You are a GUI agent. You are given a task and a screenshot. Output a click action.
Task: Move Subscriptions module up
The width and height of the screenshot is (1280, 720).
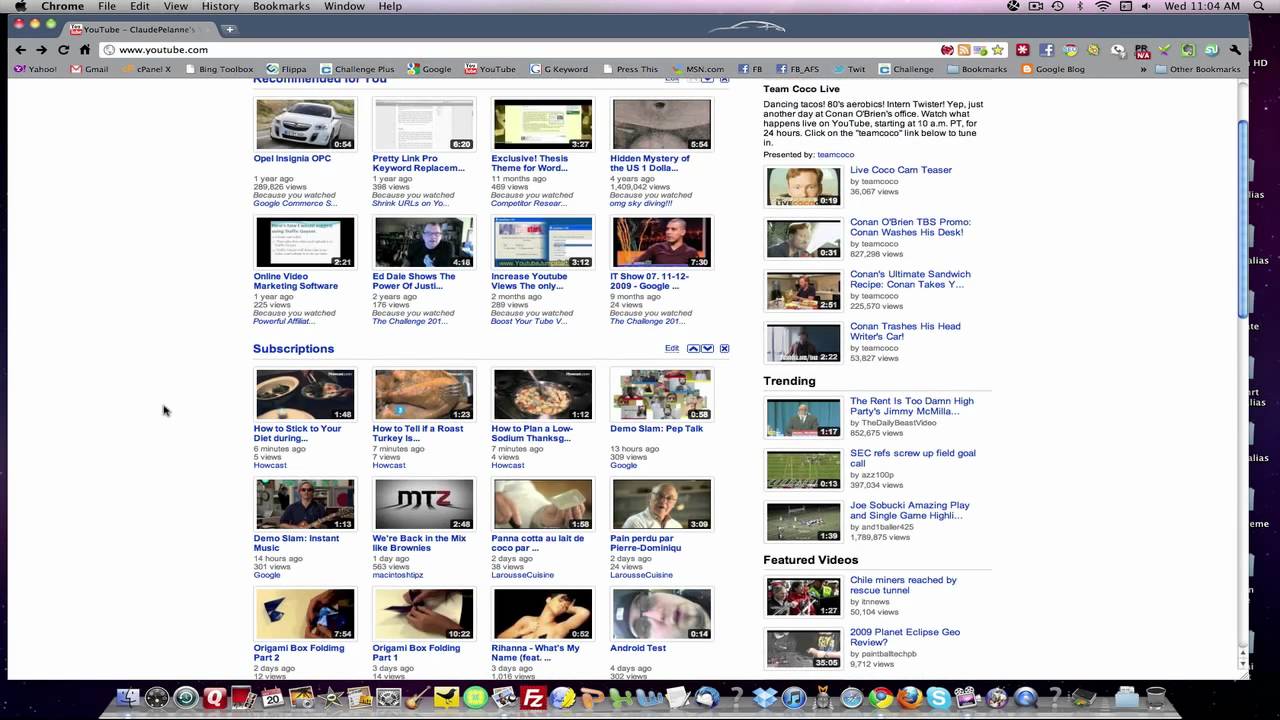click(x=693, y=348)
